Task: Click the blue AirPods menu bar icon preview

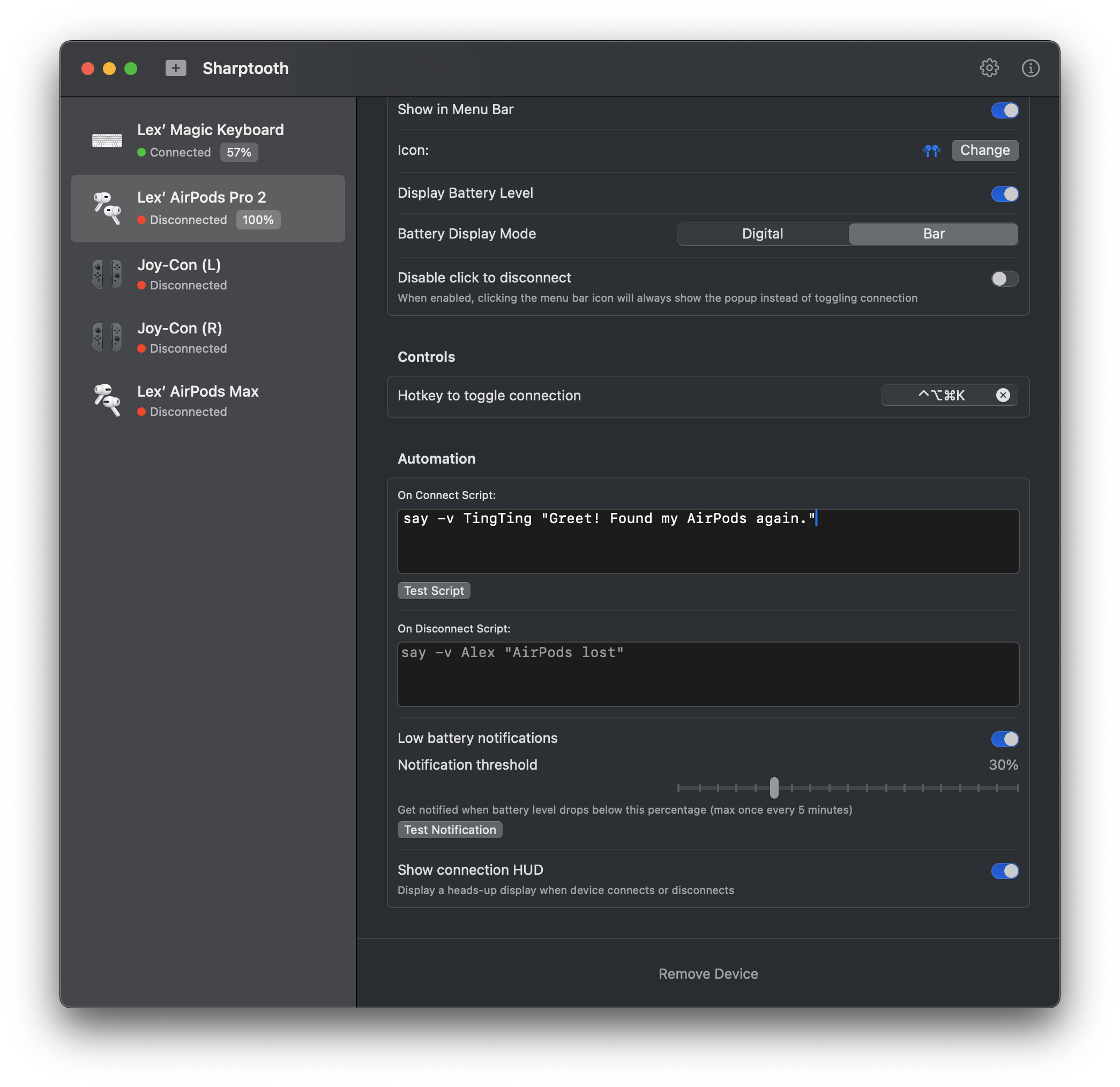Action: click(931, 150)
